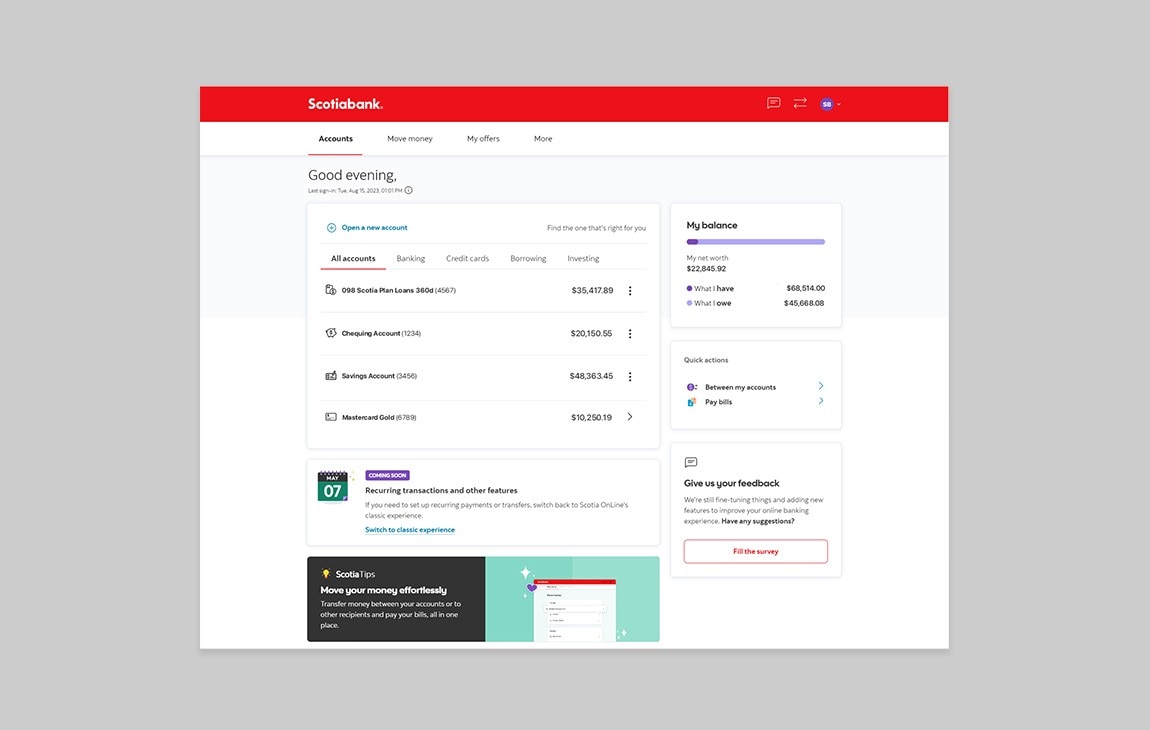1150x730 pixels.
Task: Click the $48,363.45 savings balance
Action: click(591, 376)
